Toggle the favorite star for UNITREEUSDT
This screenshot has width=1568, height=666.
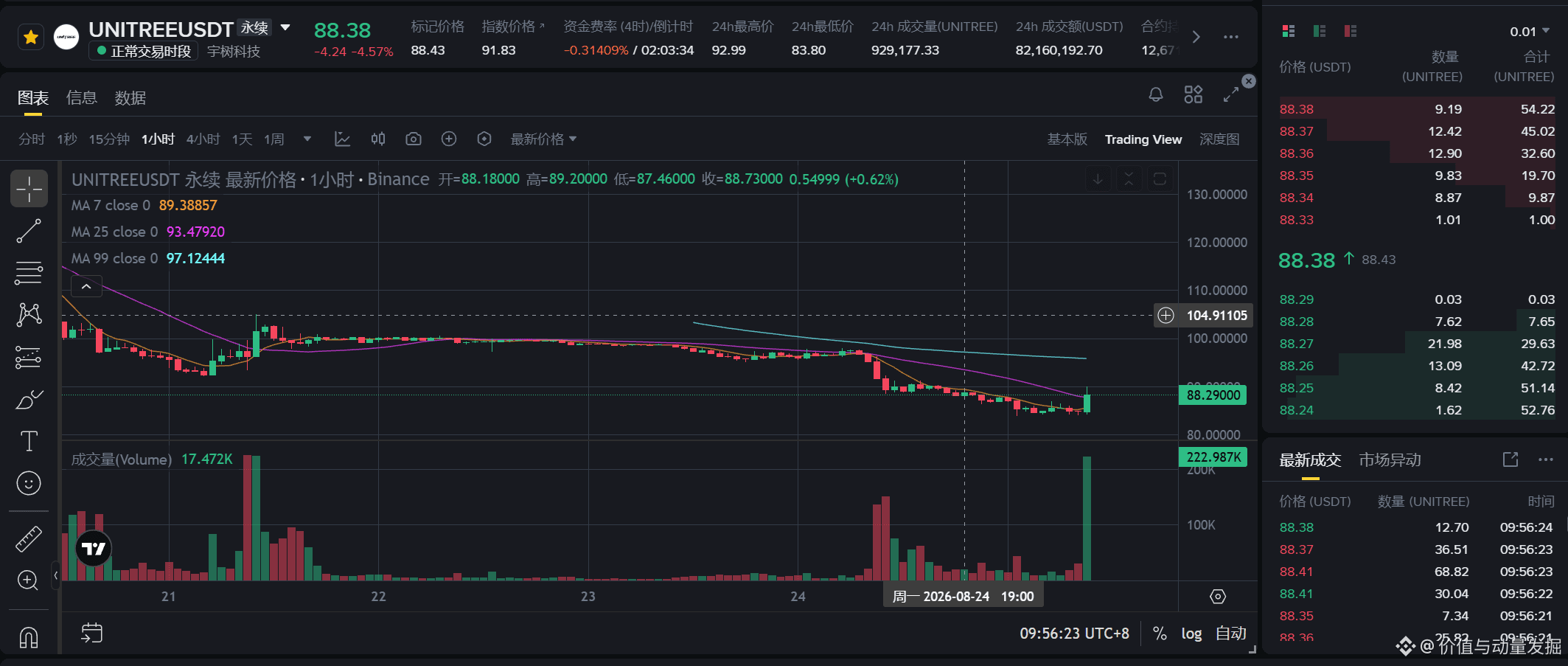click(x=31, y=37)
